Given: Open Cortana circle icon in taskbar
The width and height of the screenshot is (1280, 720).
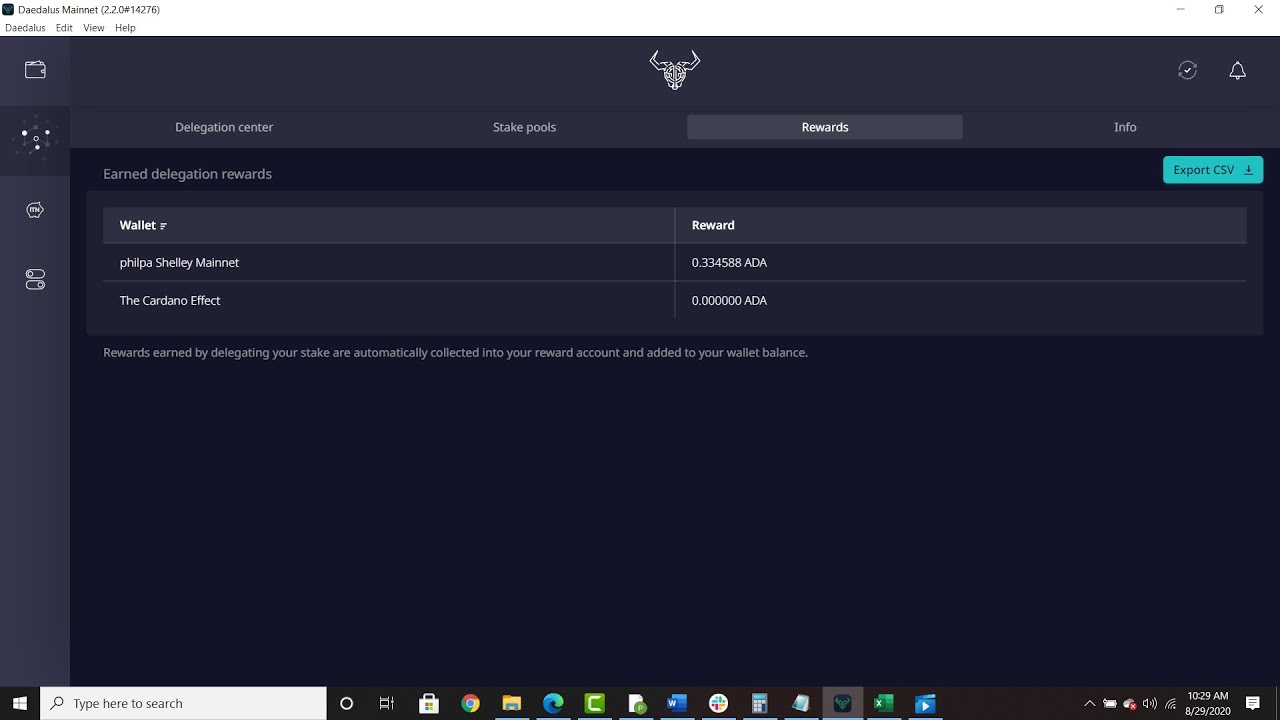Looking at the screenshot, I should tap(347, 703).
